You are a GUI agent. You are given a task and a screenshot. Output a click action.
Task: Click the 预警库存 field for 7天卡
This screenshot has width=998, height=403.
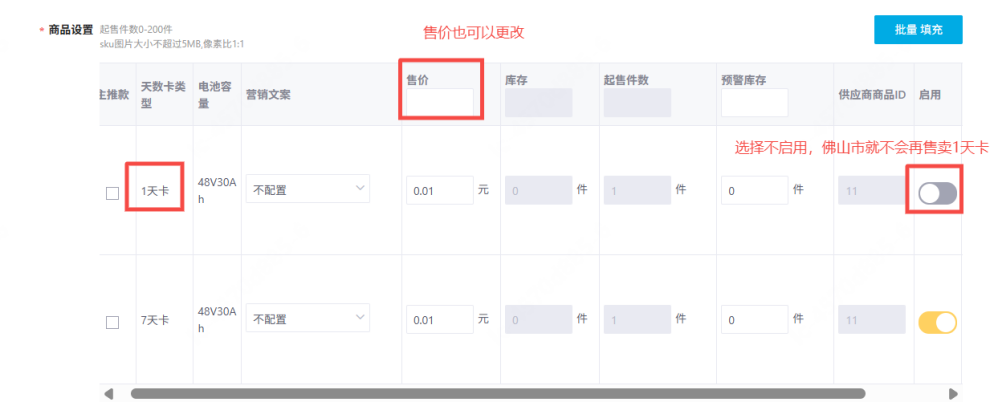754,320
